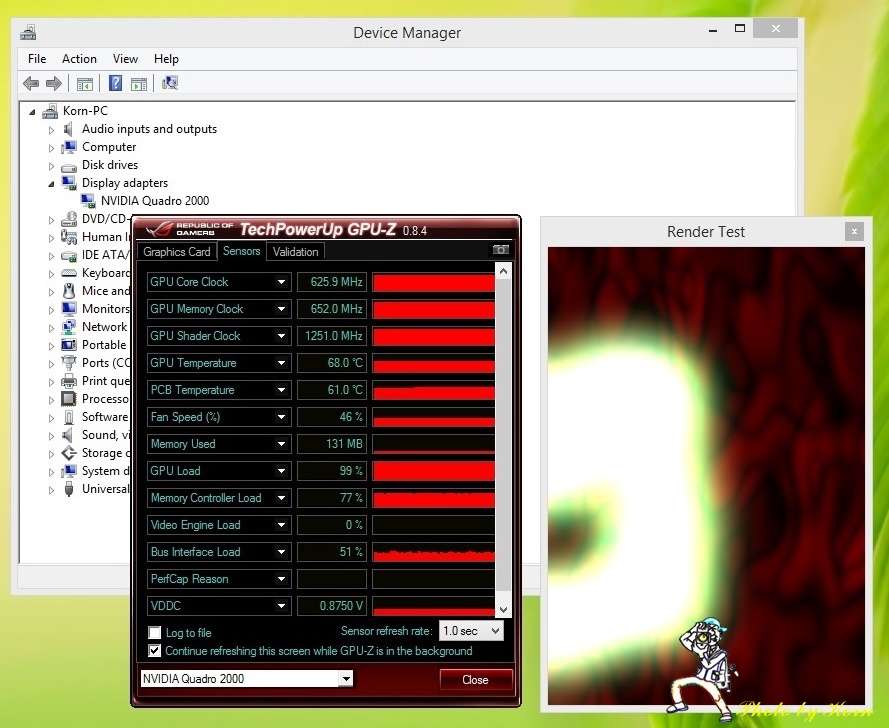
Task: Click the Network adapters category icon
Action: pos(69,327)
